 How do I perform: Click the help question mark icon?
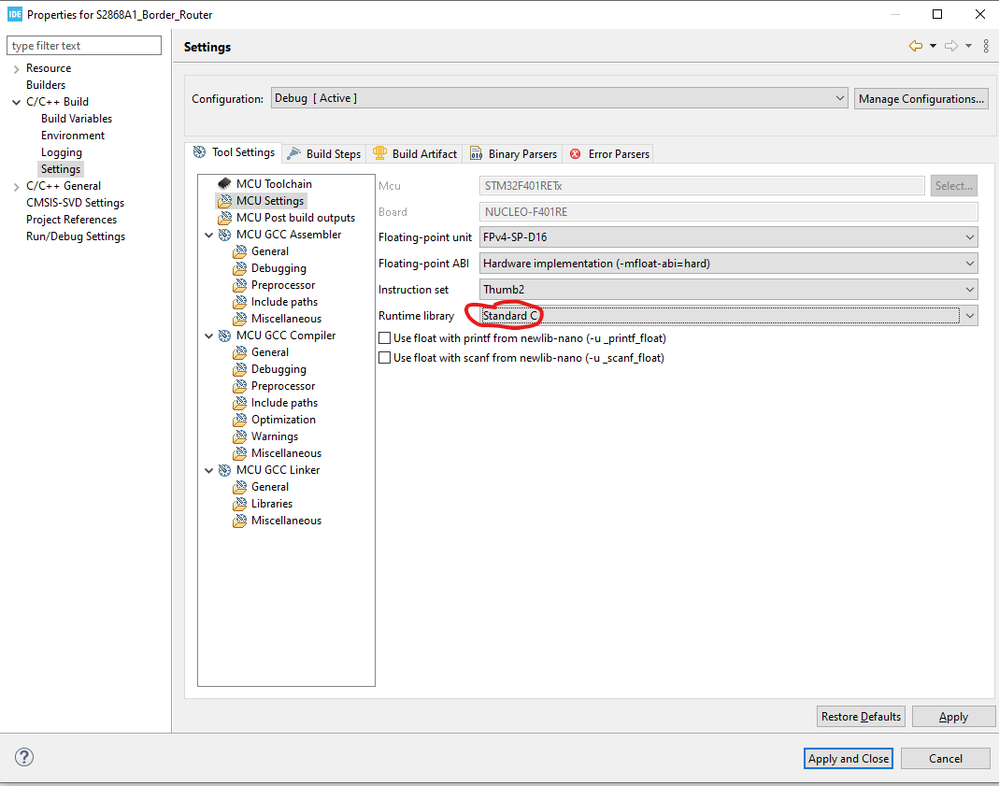(x=24, y=757)
